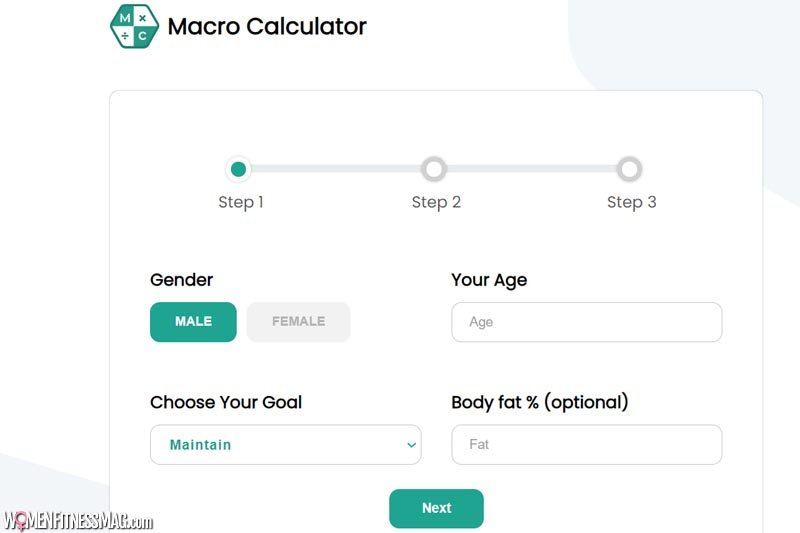Click progress bar between Step 2 and 3
The image size is (800, 533).
(532, 169)
